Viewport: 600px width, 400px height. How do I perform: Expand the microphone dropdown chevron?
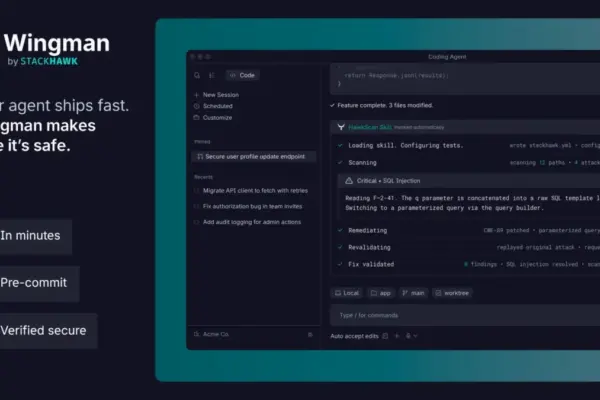pos(416,336)
